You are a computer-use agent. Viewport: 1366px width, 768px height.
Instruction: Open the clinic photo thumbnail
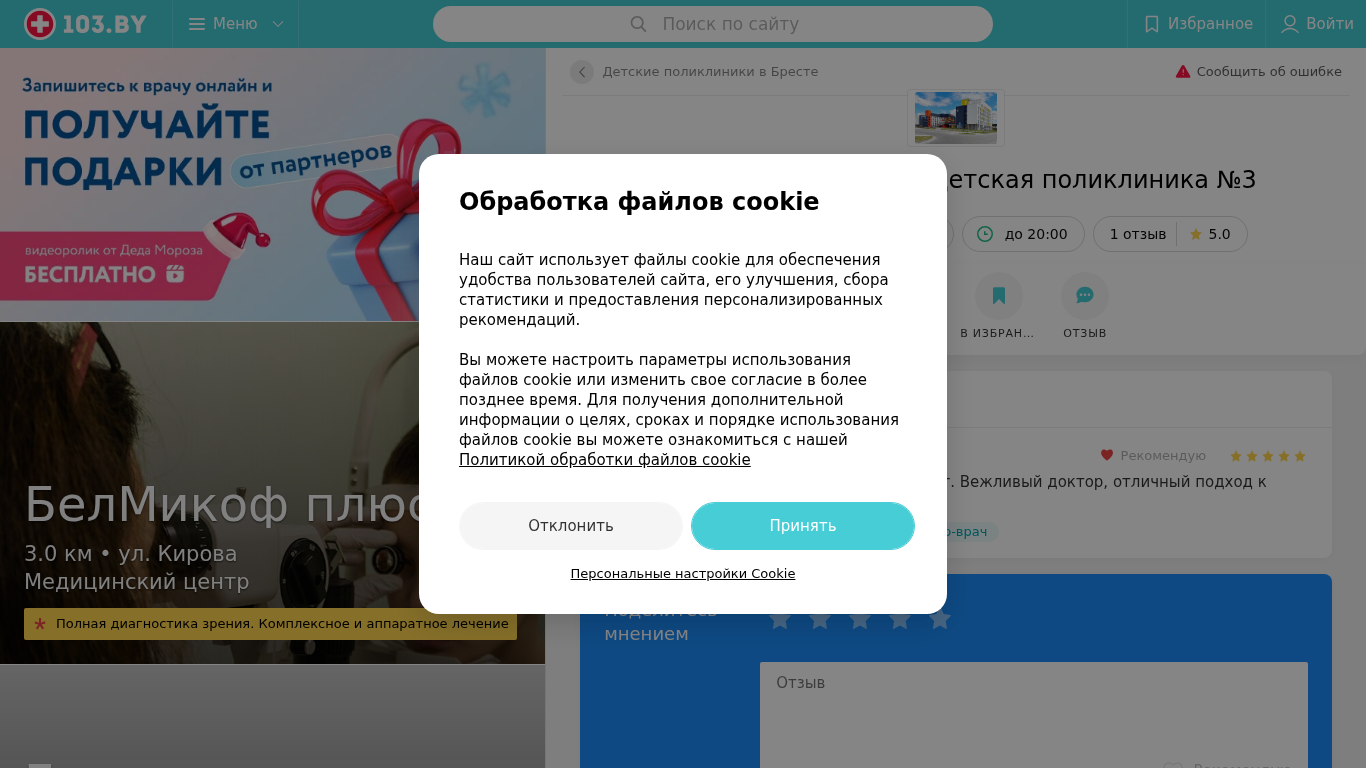(x=956, y=118)
